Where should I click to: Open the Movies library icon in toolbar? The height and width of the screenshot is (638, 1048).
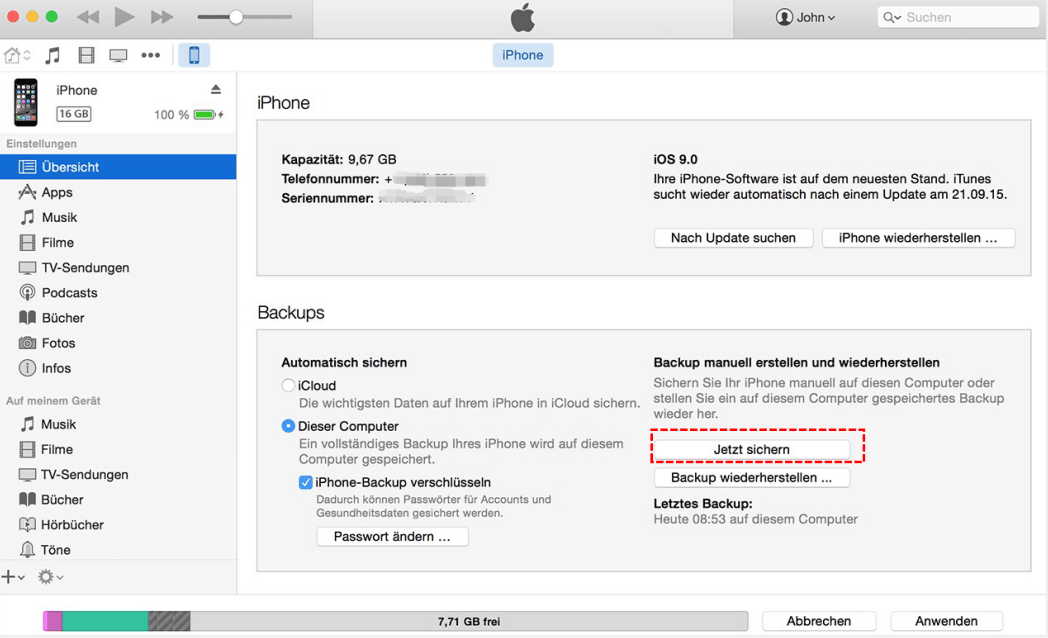[86, 56]
